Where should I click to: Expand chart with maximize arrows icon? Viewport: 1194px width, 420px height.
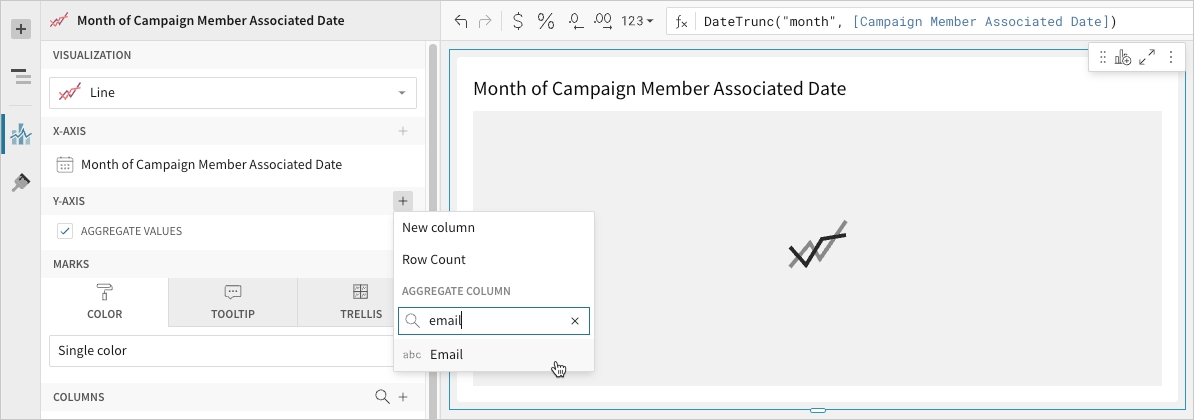1147,58
